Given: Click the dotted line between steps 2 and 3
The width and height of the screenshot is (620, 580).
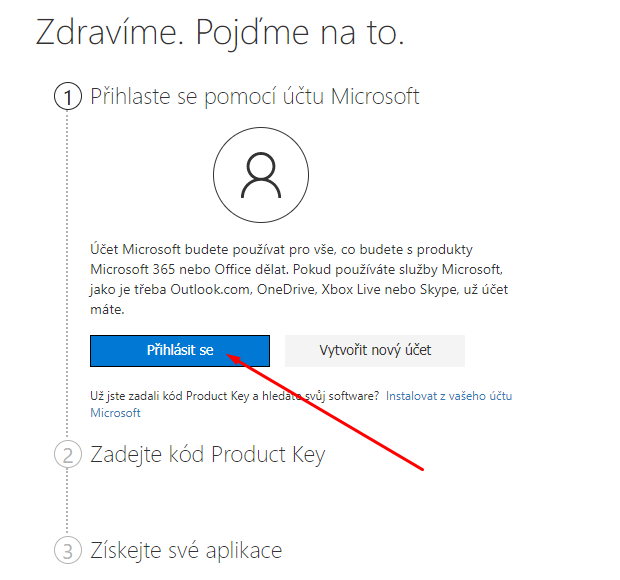Looking at the screenshot, I should 67,502.
